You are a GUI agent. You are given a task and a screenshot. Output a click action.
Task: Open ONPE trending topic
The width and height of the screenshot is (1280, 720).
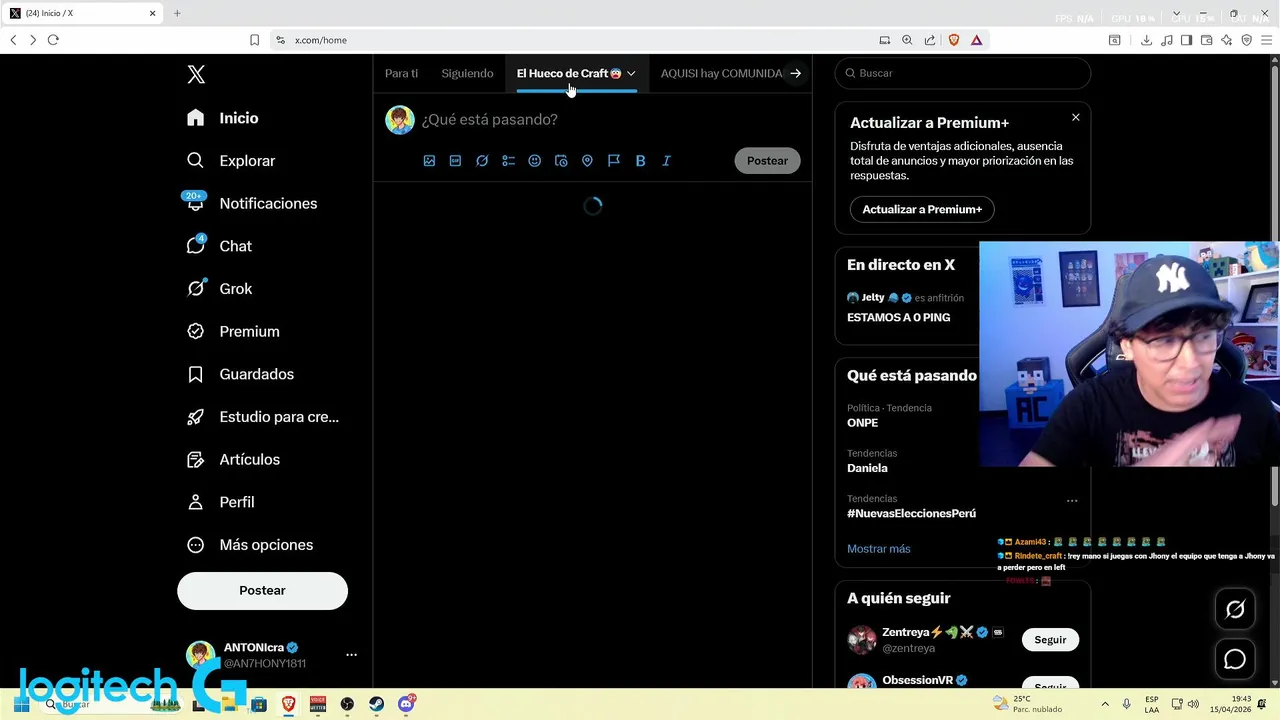tap(862, 423)
